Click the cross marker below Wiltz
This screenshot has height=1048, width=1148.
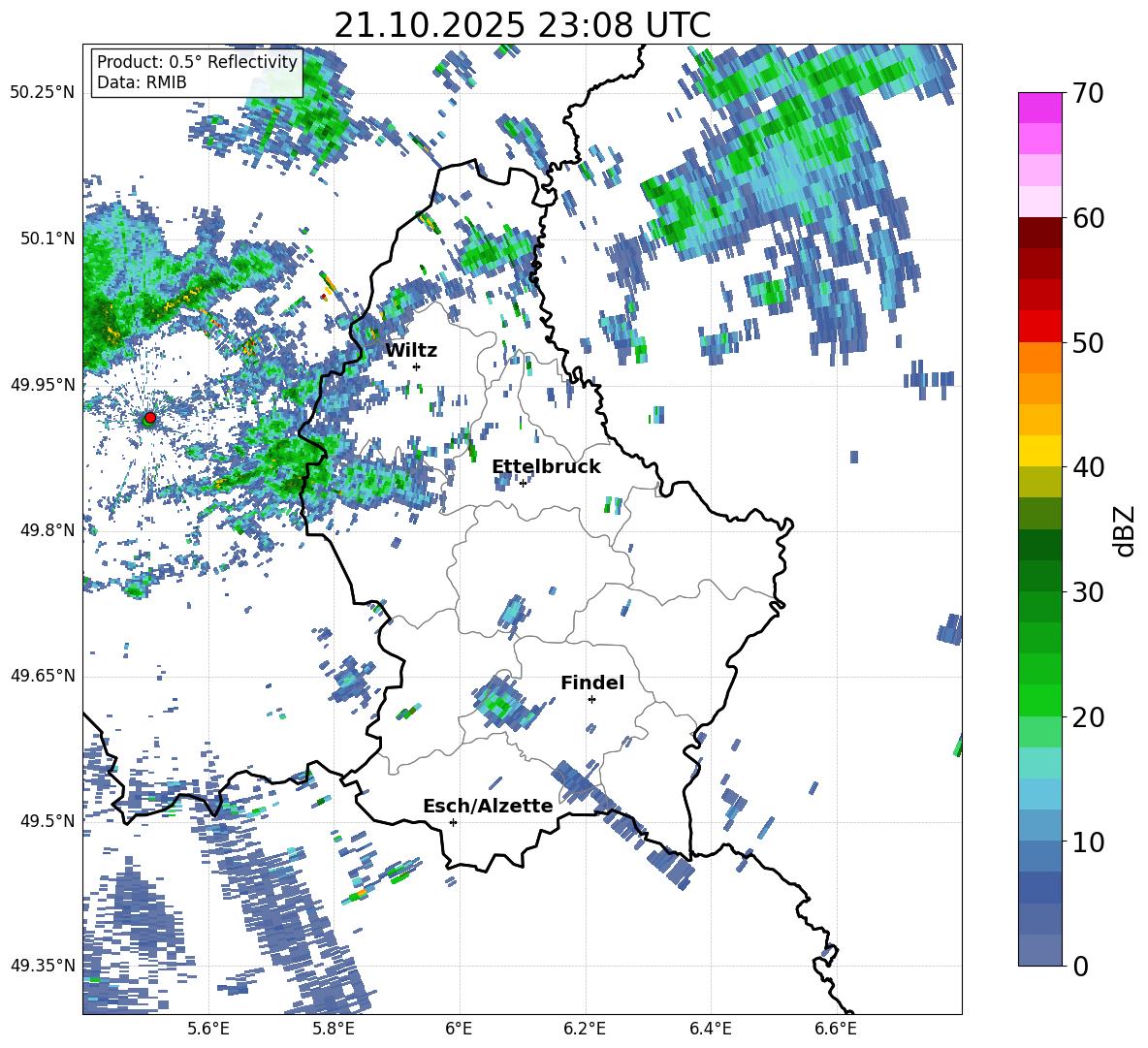coord(417,366)
